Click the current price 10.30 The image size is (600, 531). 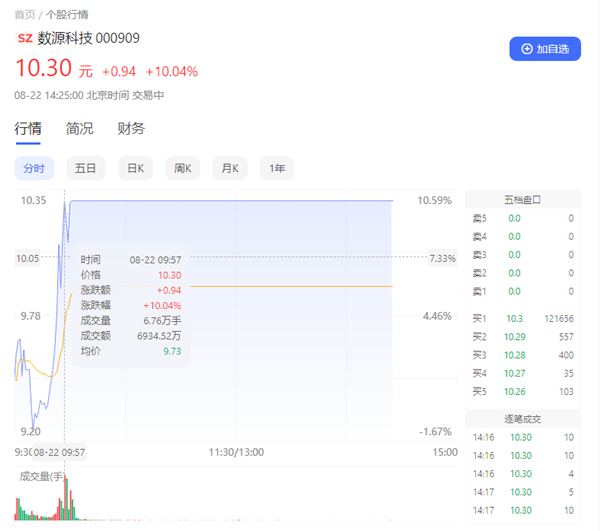[44, 68]
